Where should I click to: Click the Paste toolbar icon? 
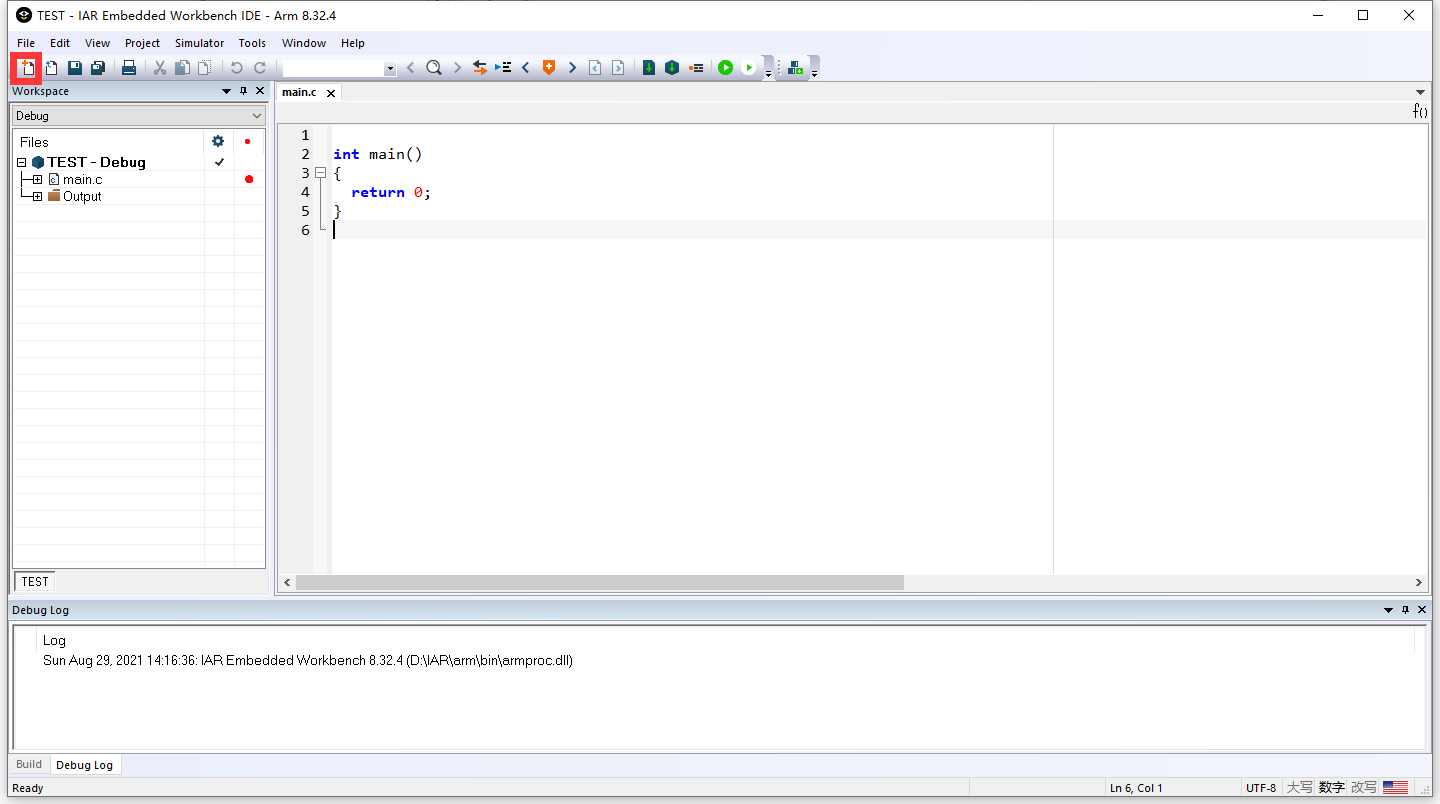pyautogui.click(x=204, y=68)
